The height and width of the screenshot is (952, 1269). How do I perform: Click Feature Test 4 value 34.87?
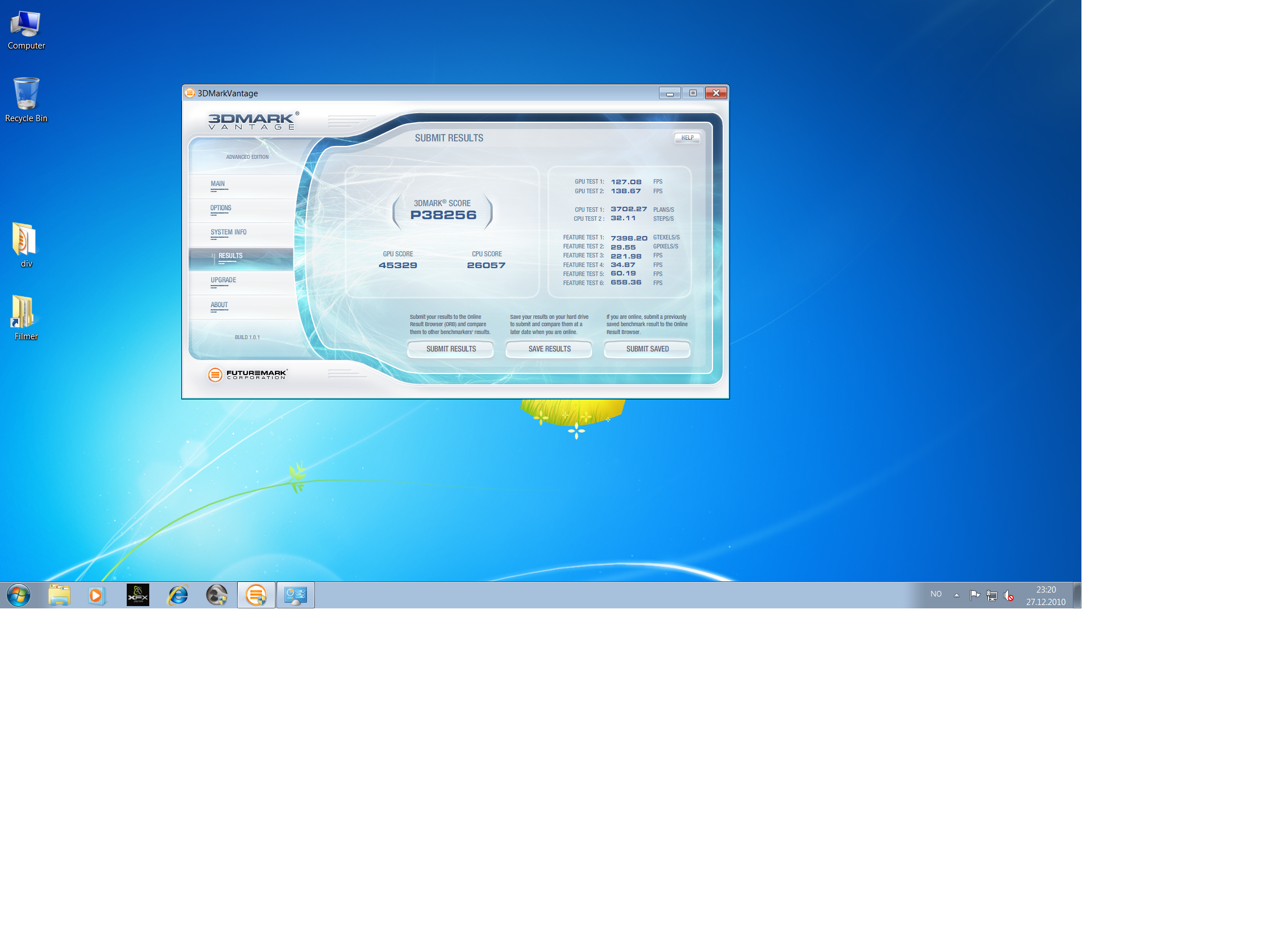point(623,265)
